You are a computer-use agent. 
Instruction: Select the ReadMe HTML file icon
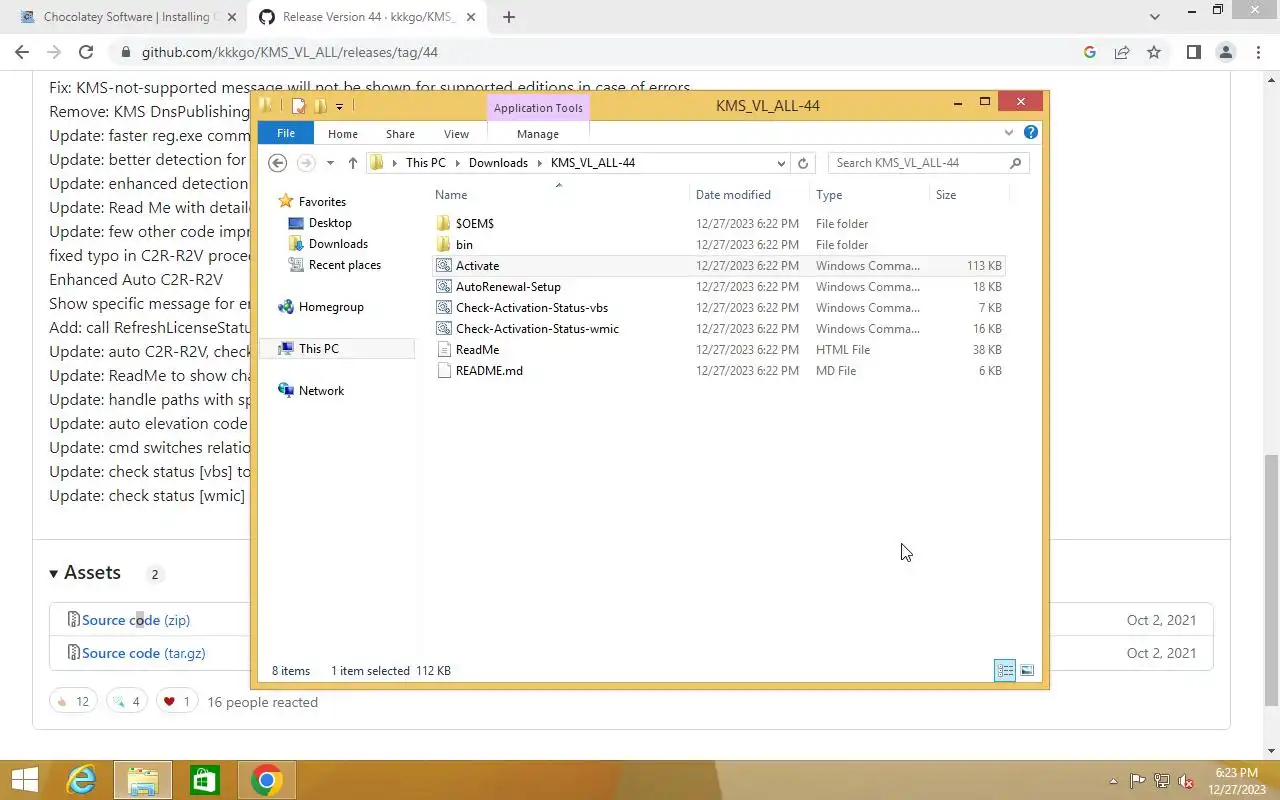tap(444, 350)
